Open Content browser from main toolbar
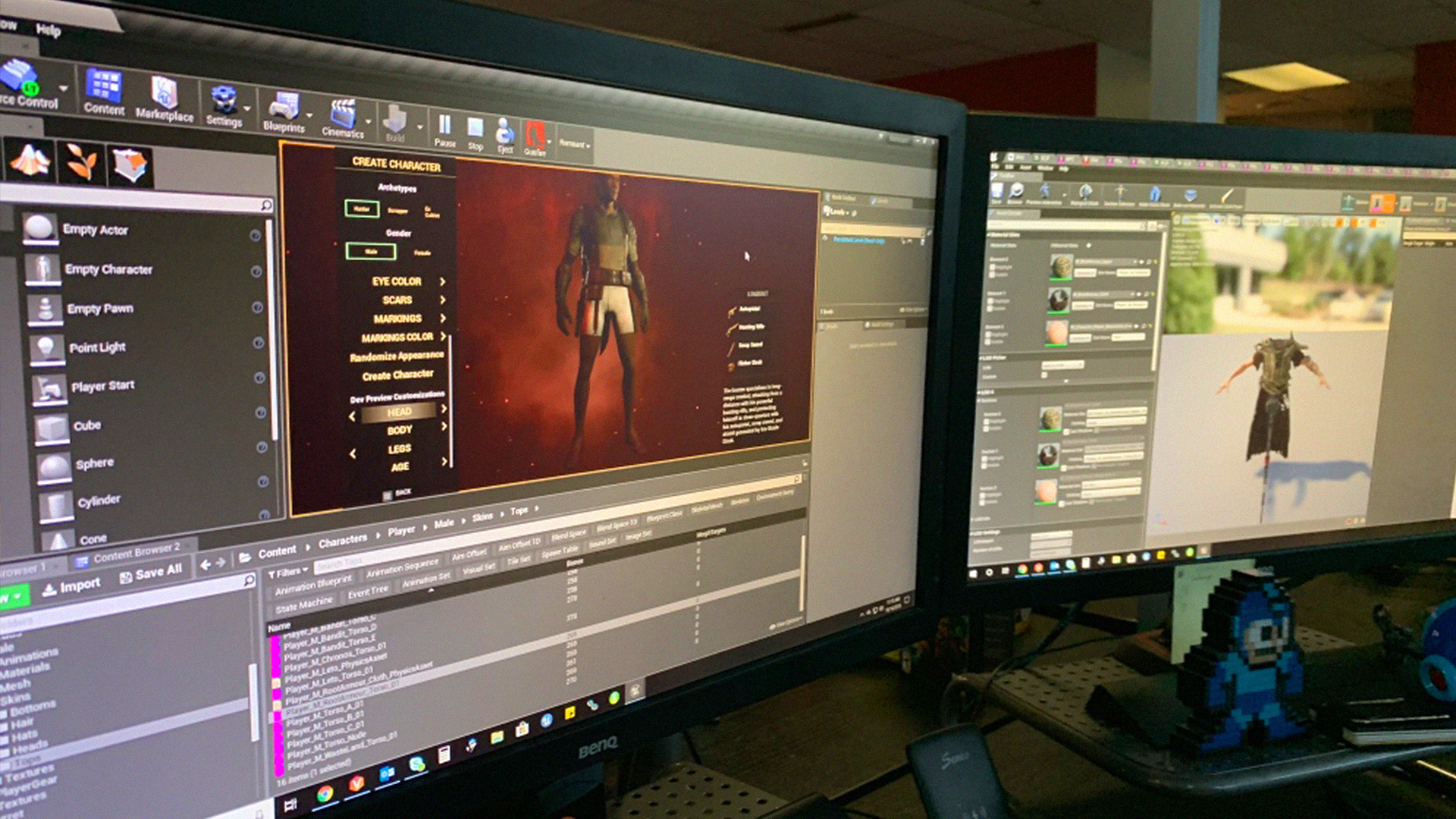Screen dimensions: 1456x819 coord(104,93)
